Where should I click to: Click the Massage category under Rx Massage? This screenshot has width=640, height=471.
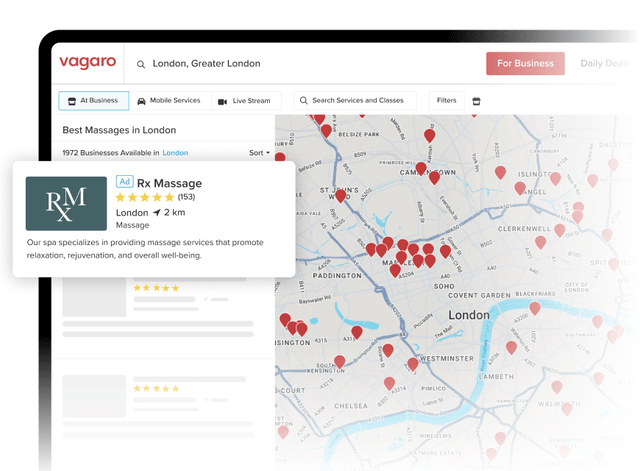[133, 225]
